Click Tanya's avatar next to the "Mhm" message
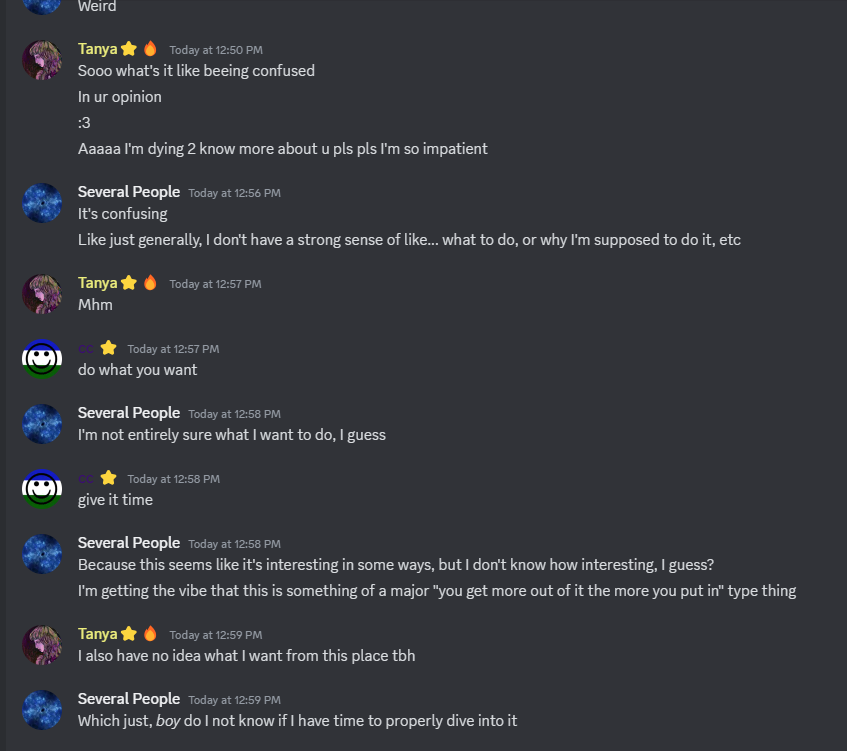The width and height of the screenshot is (847, 751). 42,294
